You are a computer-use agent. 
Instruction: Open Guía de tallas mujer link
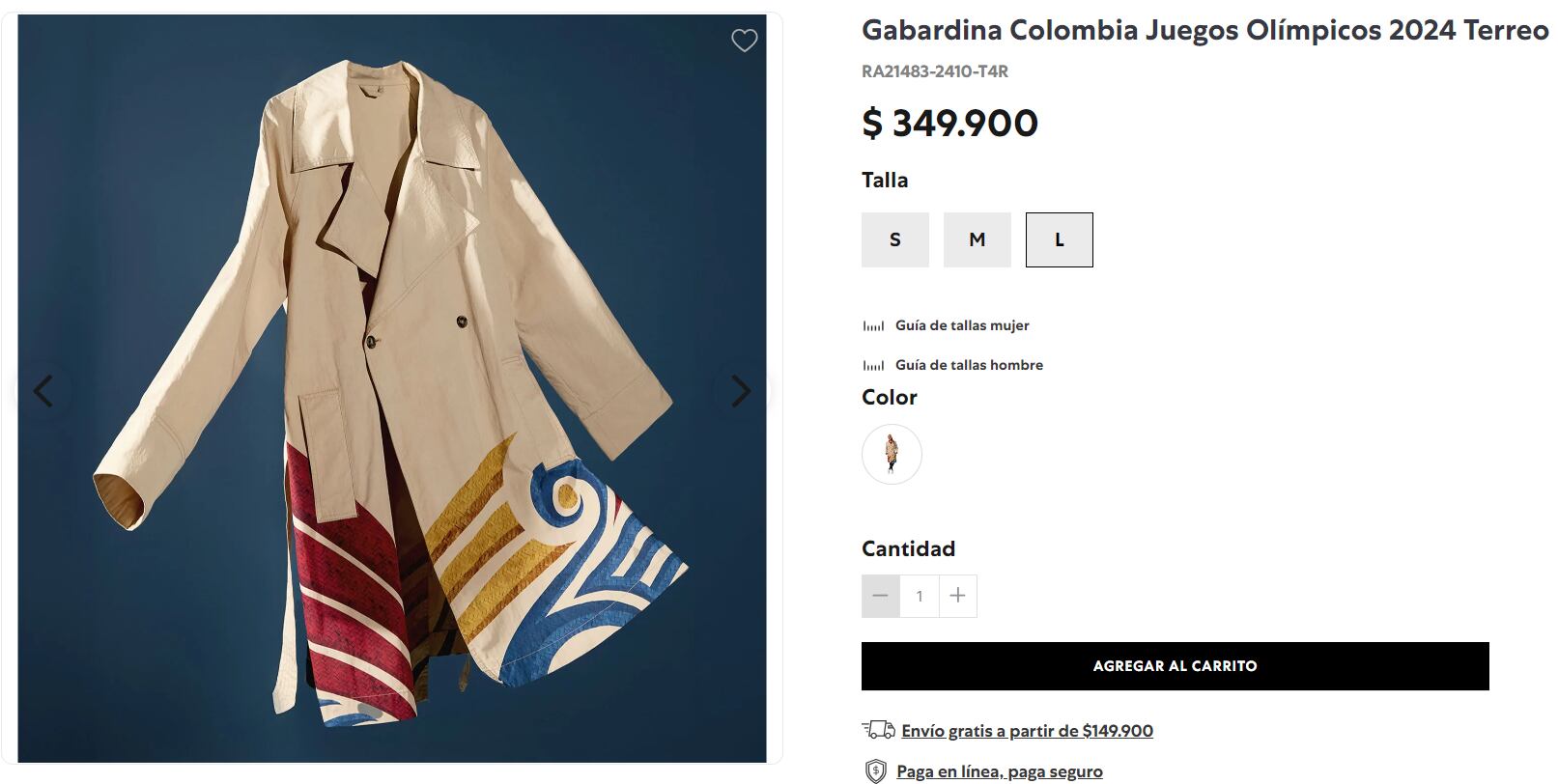coord(962,325)
